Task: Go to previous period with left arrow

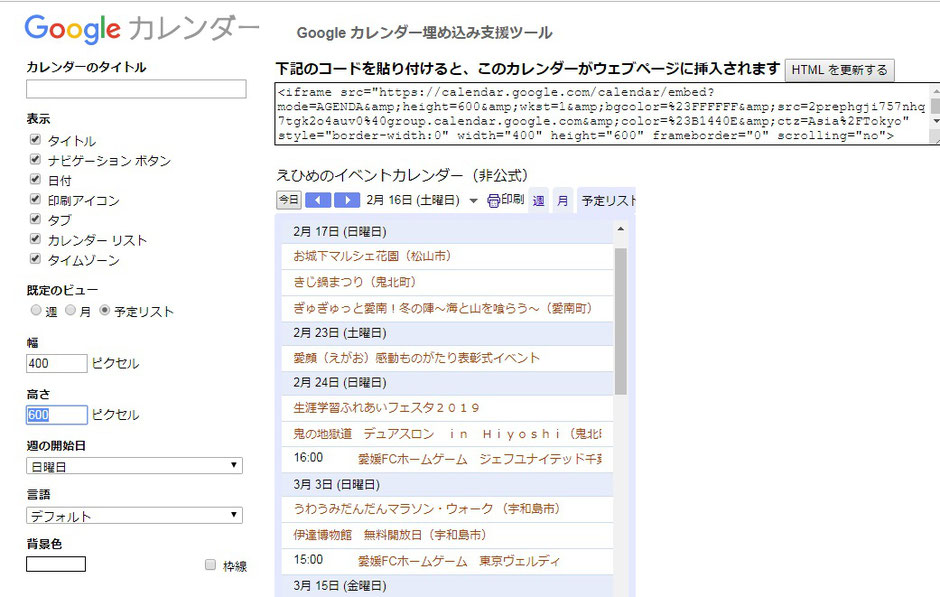Action: click(318, 200)
